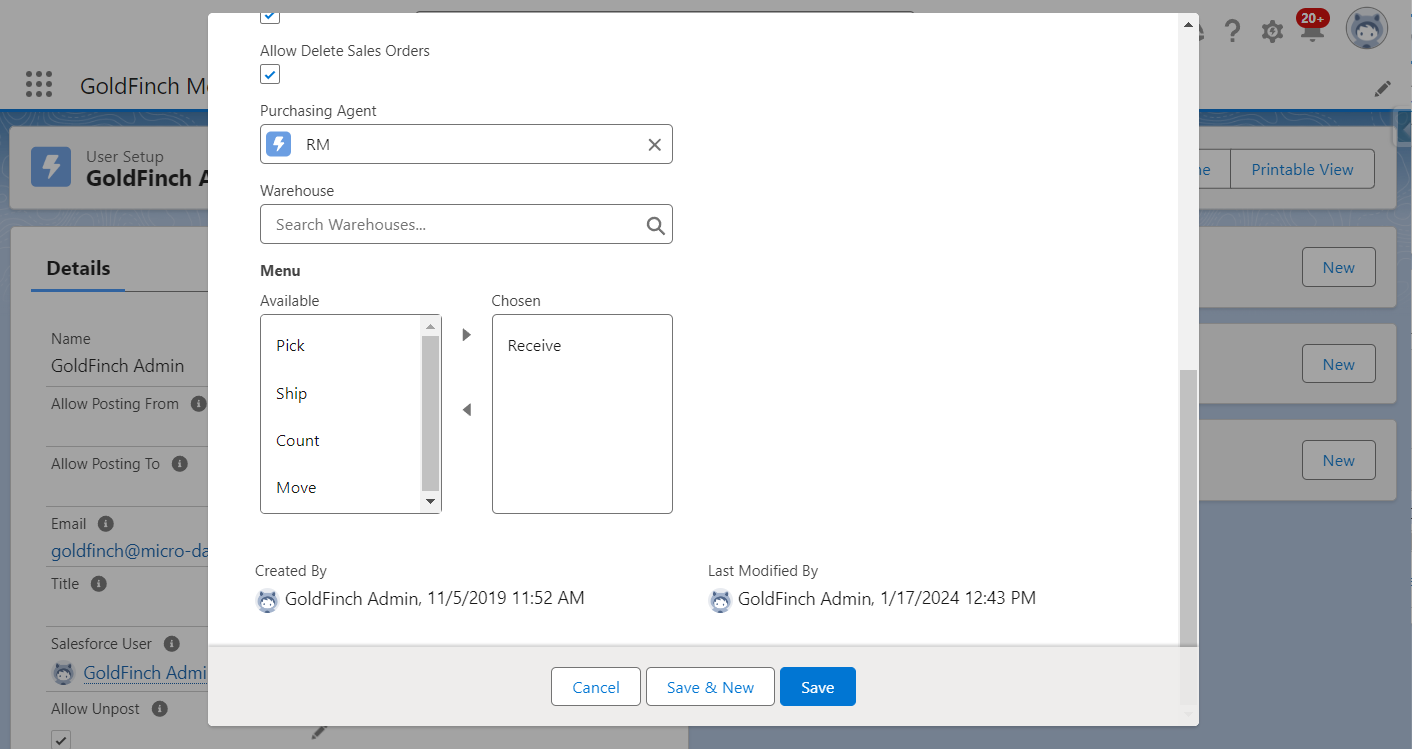Move selection to Chosen with right arrow
This screenshot has width=1412, height=749.
click(466, 335)
